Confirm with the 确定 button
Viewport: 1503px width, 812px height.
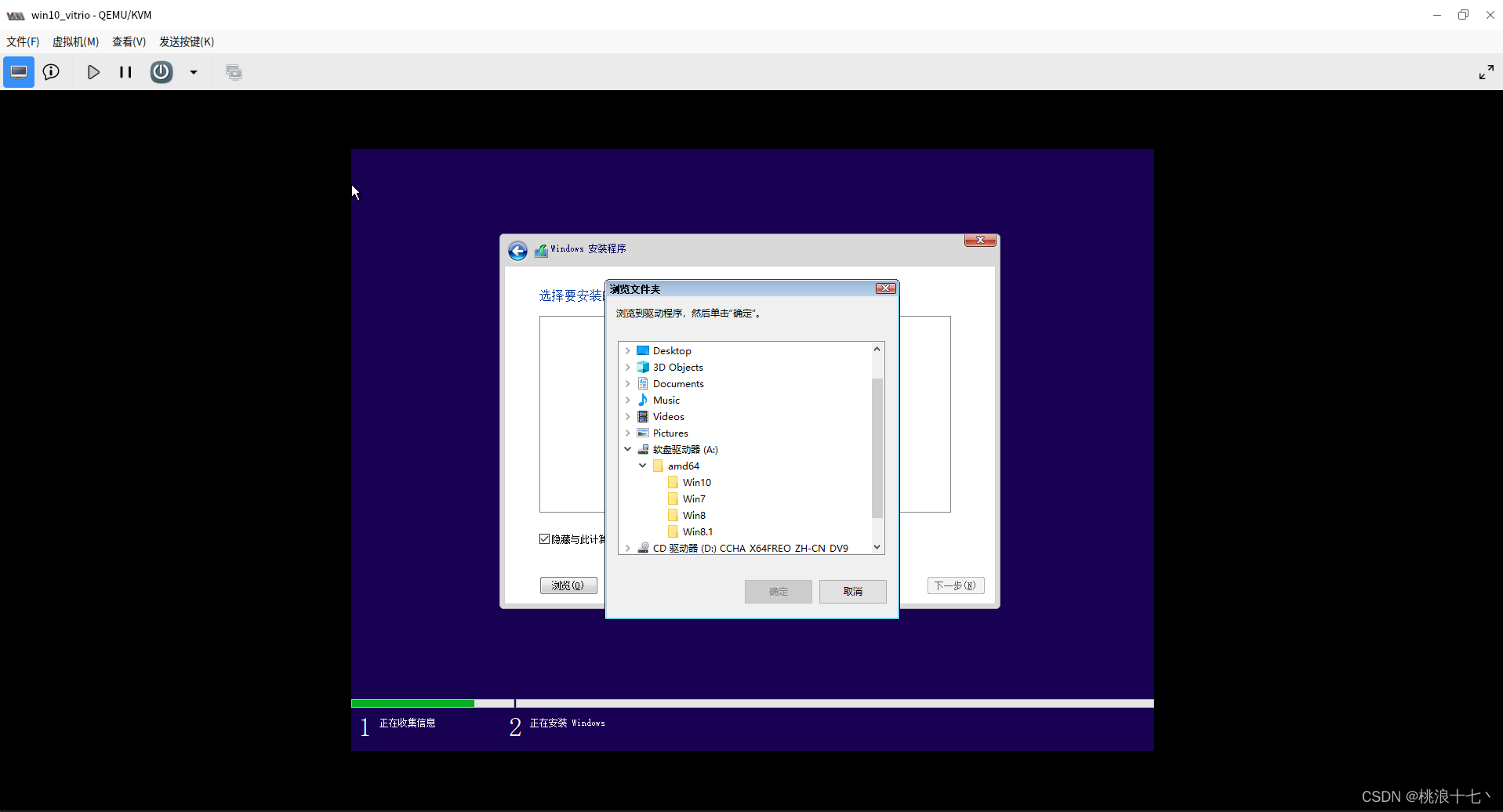[x=779, y=592]
